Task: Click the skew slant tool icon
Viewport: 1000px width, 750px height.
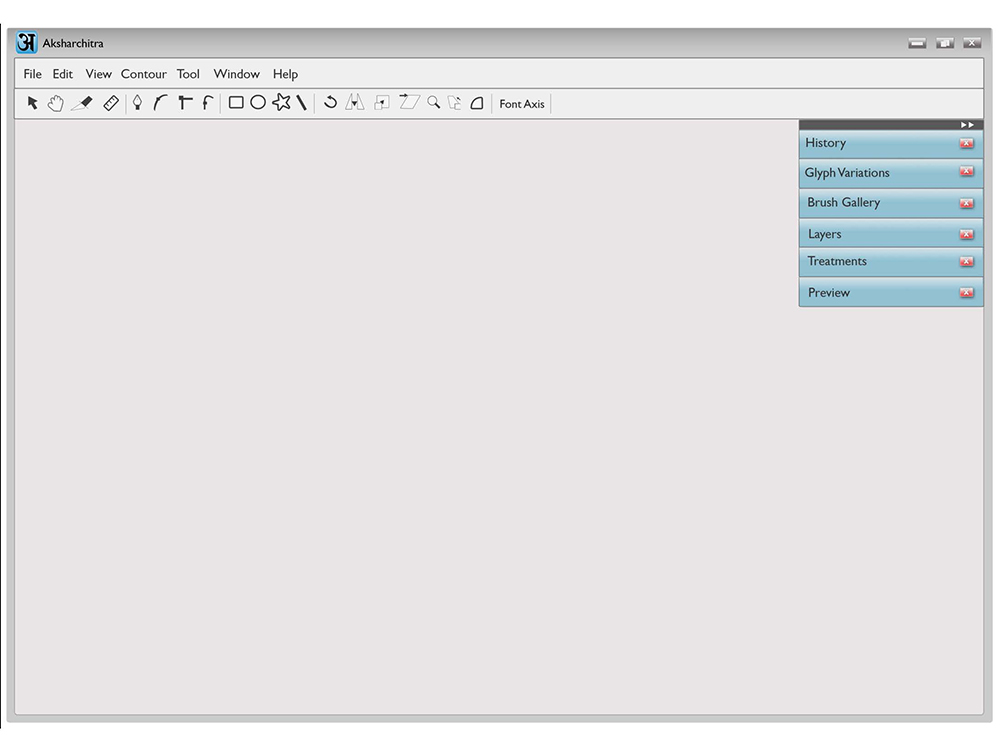Action: (x=409, y=101)
